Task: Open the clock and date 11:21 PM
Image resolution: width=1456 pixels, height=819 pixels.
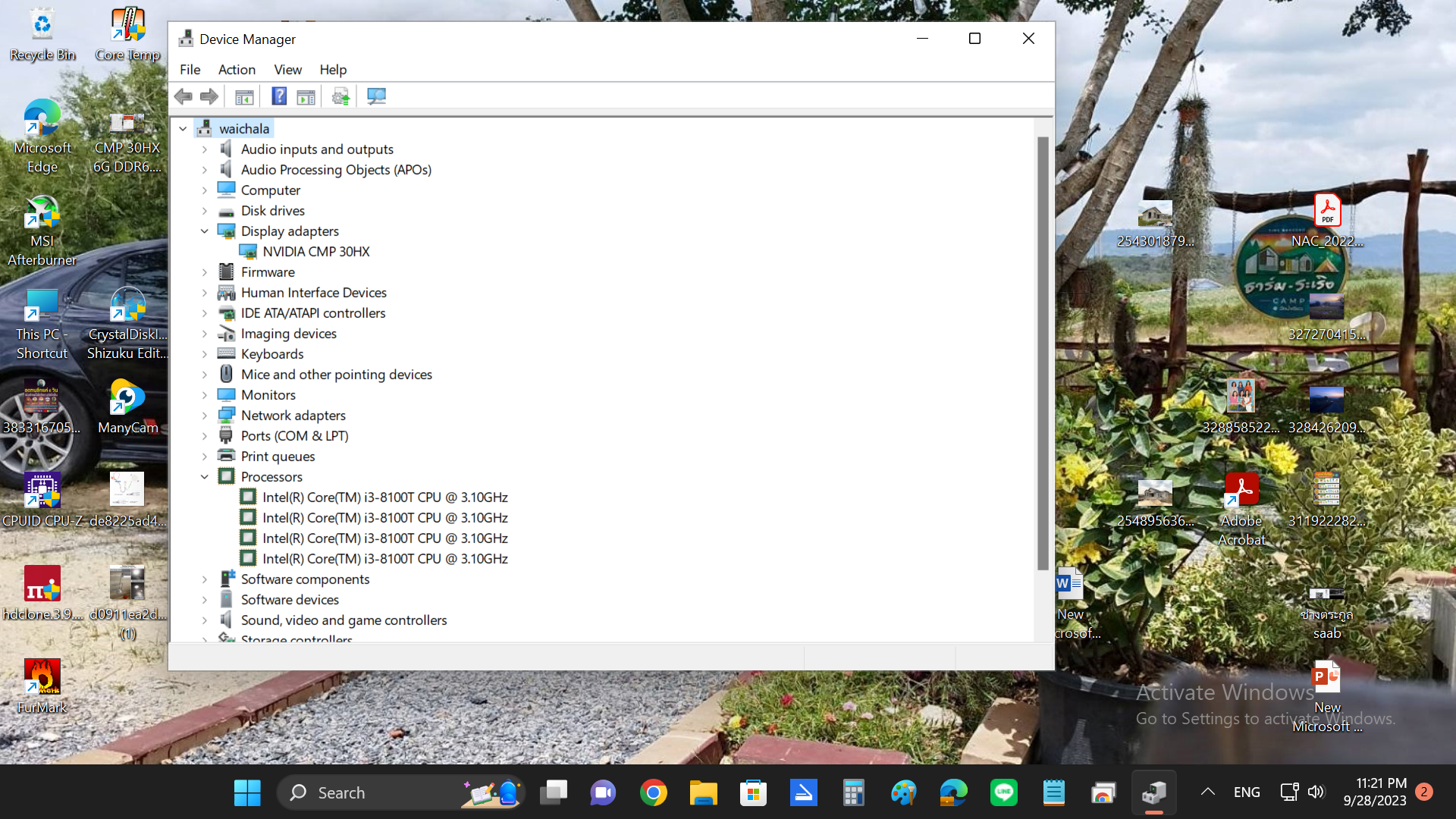Action: click(1375, 792)
